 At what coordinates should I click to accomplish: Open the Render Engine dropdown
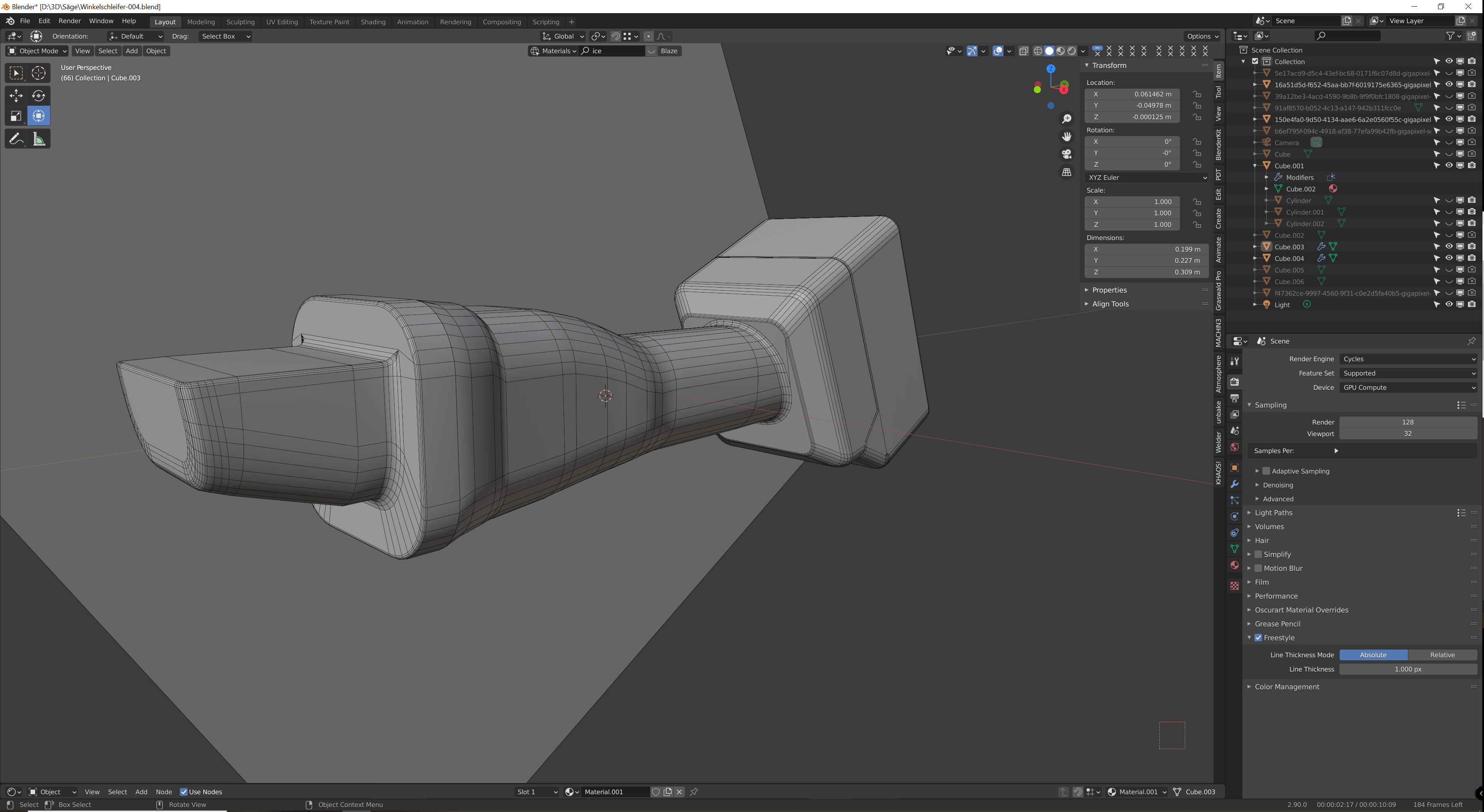[x=1408, y=359]
